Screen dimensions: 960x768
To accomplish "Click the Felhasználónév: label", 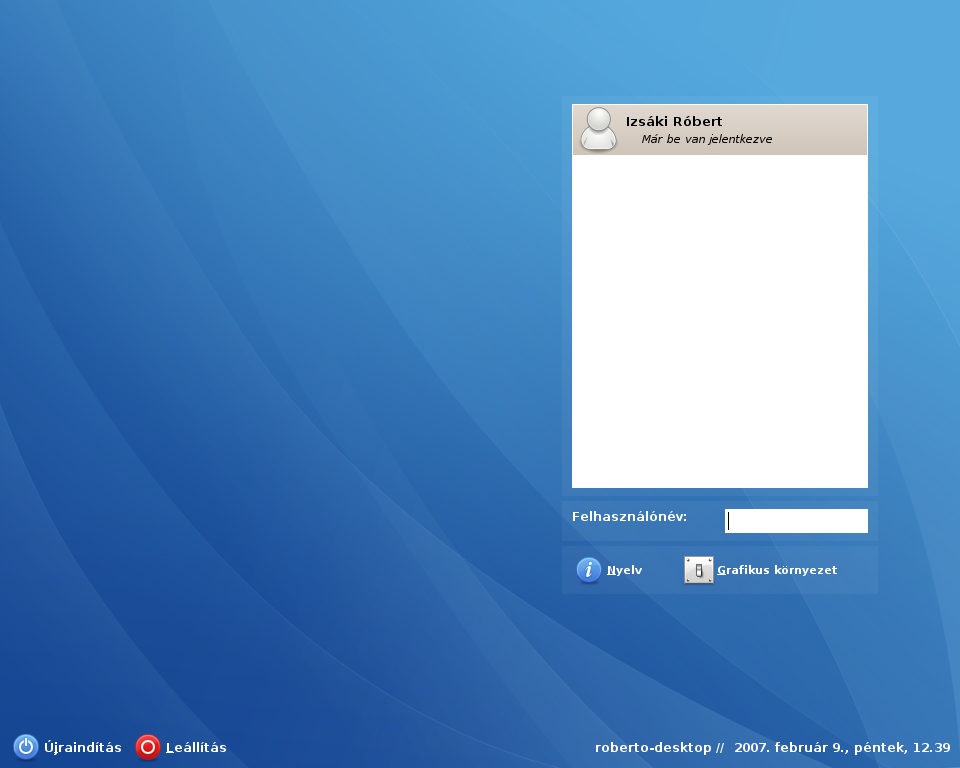I will (629, 516).
